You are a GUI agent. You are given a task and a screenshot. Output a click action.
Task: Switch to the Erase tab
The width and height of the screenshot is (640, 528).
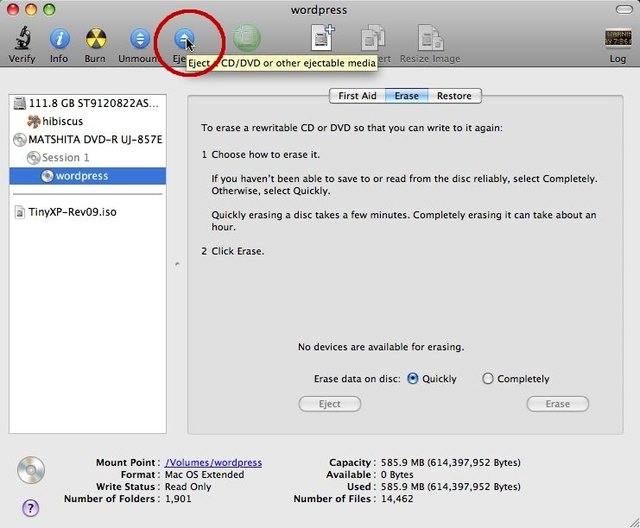point(407,96)
